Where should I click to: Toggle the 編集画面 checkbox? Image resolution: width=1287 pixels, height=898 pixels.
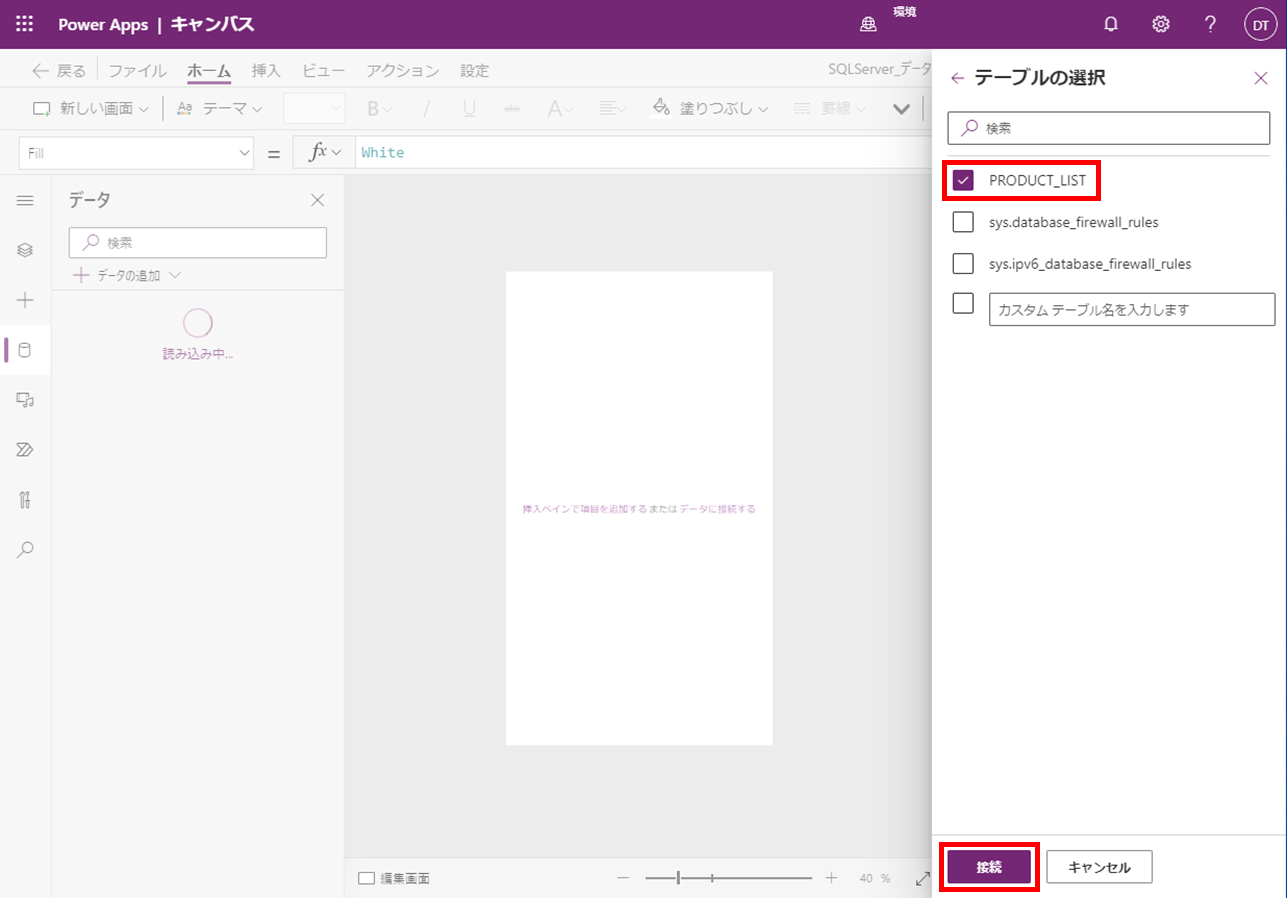click(x=366, y=878)
